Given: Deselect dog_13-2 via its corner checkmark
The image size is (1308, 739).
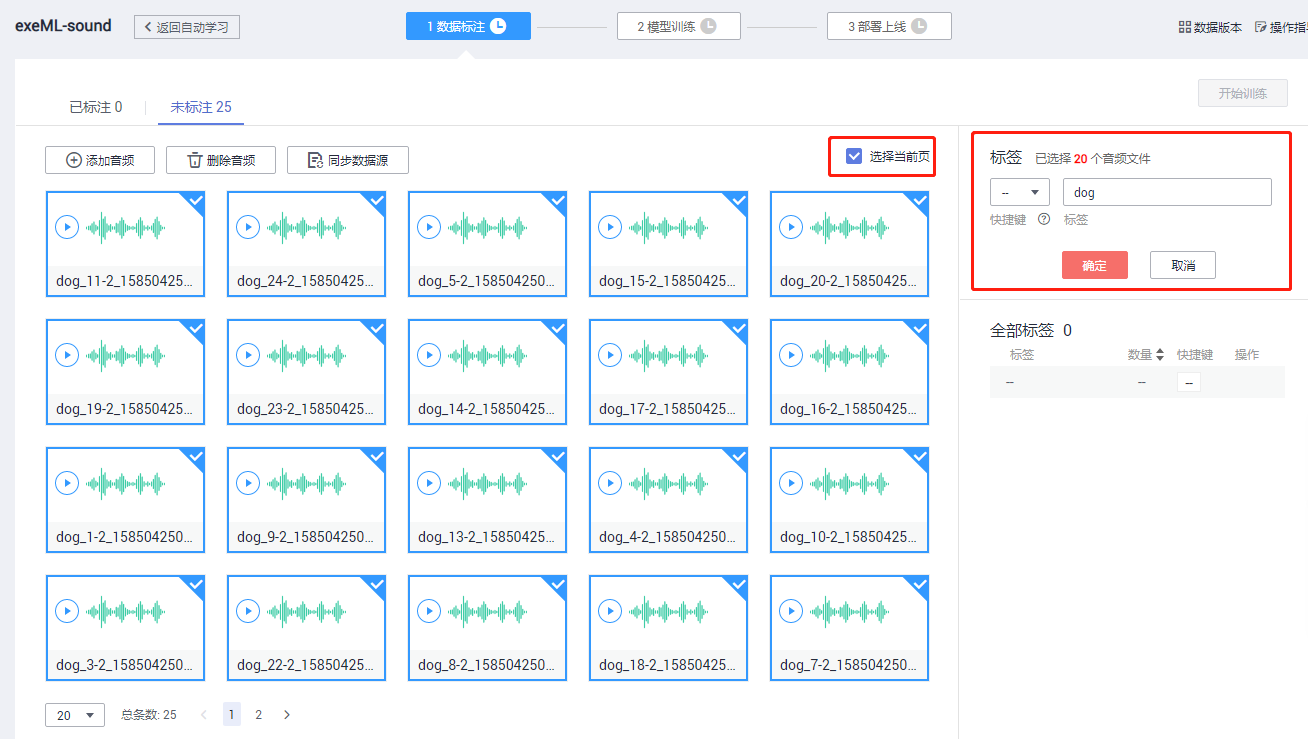Looking at the screenshot, I should point(558,456).
